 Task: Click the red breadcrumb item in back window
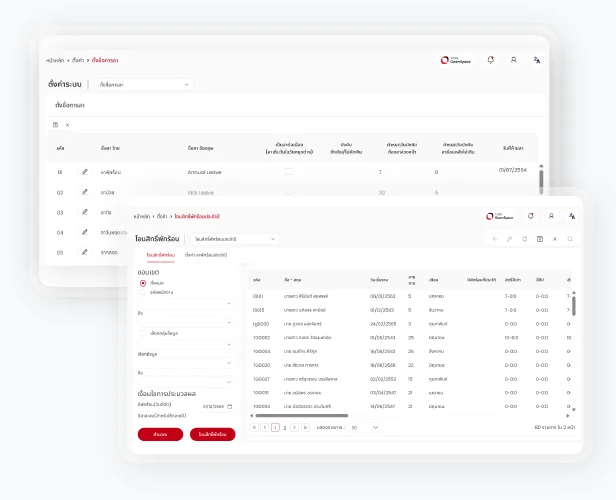(x=105, y=60)
